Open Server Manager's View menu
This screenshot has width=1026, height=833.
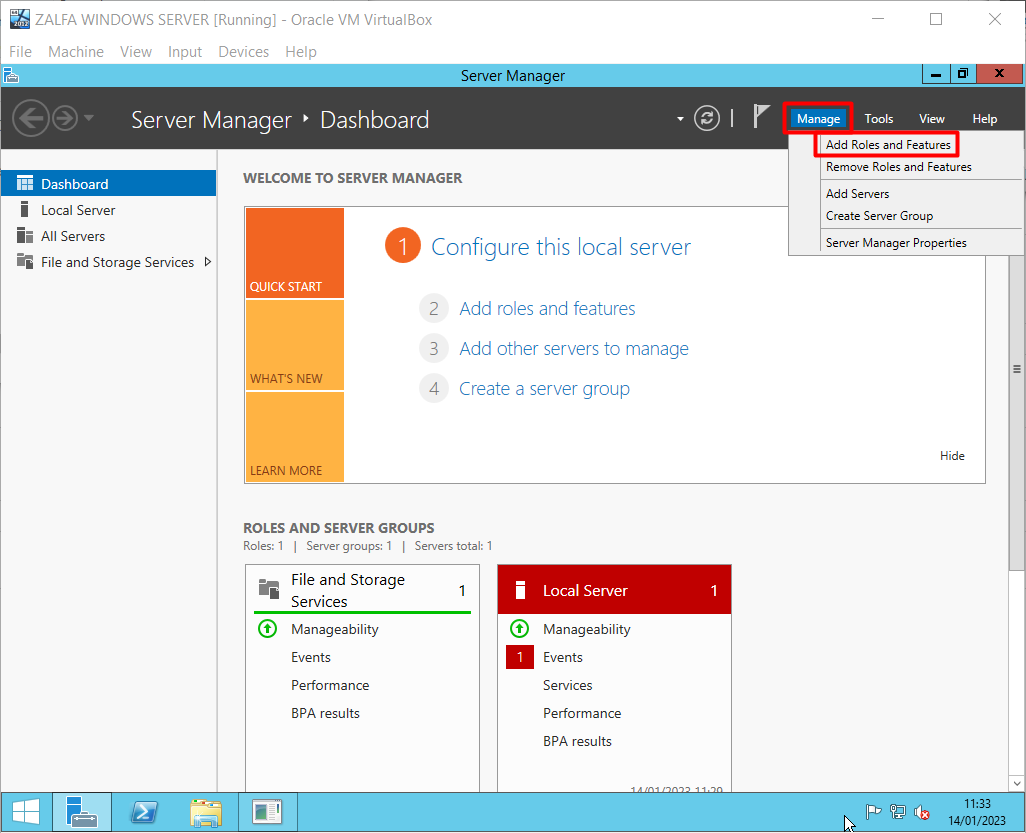pos(931,118)
